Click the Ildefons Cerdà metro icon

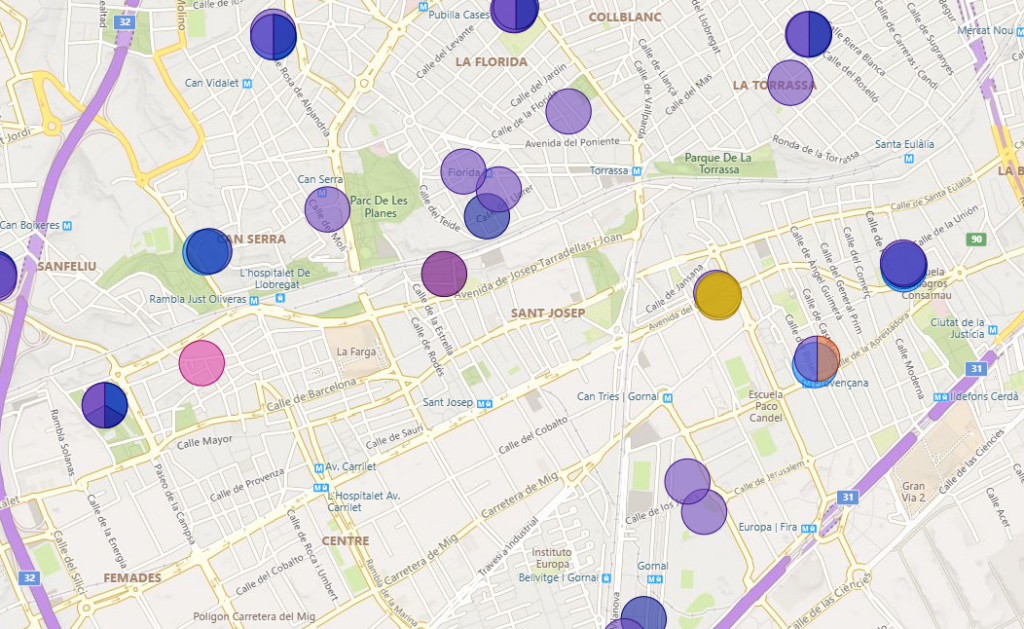coord(940,397)
